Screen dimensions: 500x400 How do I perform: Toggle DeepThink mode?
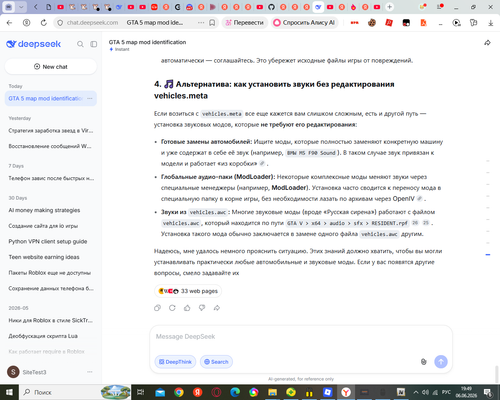tap(175, 362)
